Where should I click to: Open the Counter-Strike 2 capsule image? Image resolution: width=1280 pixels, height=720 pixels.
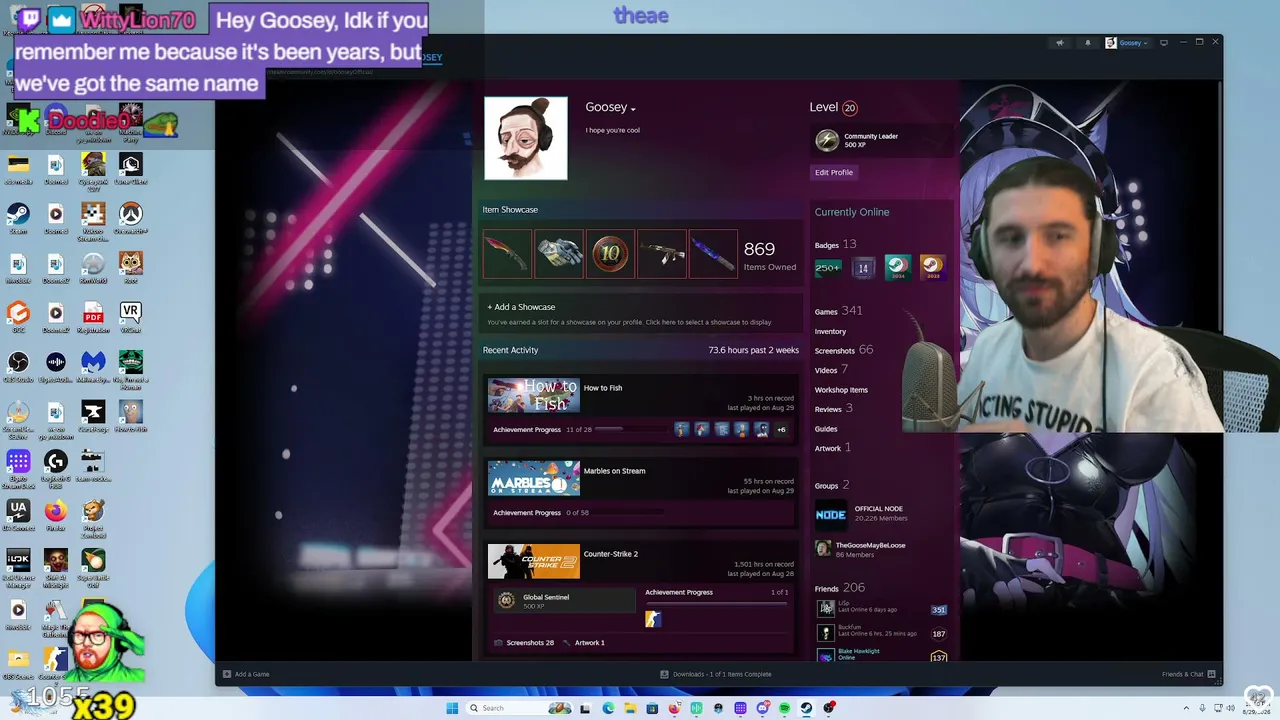(x=534, y=561)
